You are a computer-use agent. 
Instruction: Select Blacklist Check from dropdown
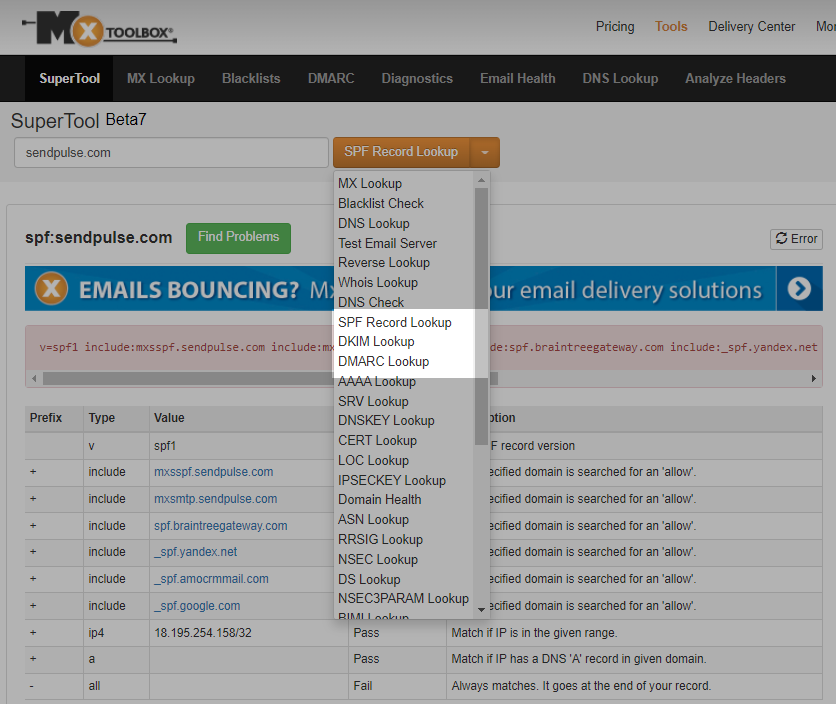(x=381, y=203)
